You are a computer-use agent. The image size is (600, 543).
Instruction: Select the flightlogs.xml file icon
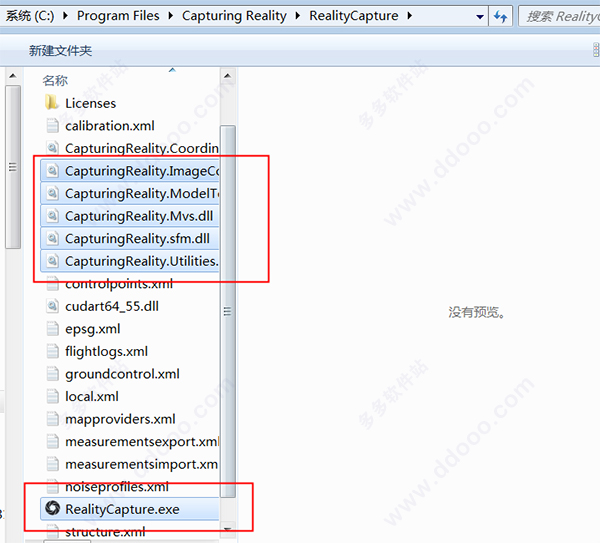click(53, 351)
